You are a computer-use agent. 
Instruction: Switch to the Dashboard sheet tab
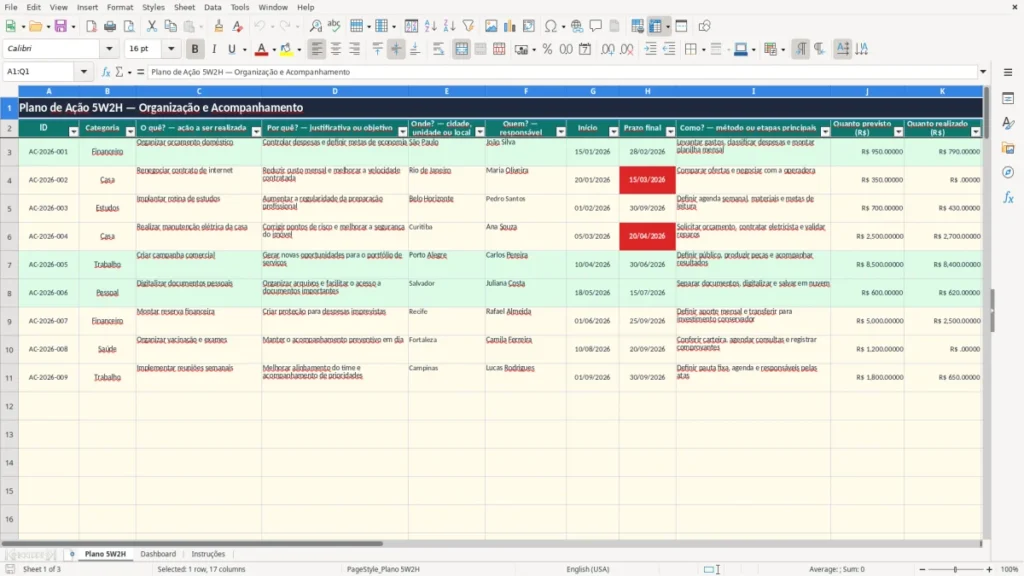click(x=158, y=554)
